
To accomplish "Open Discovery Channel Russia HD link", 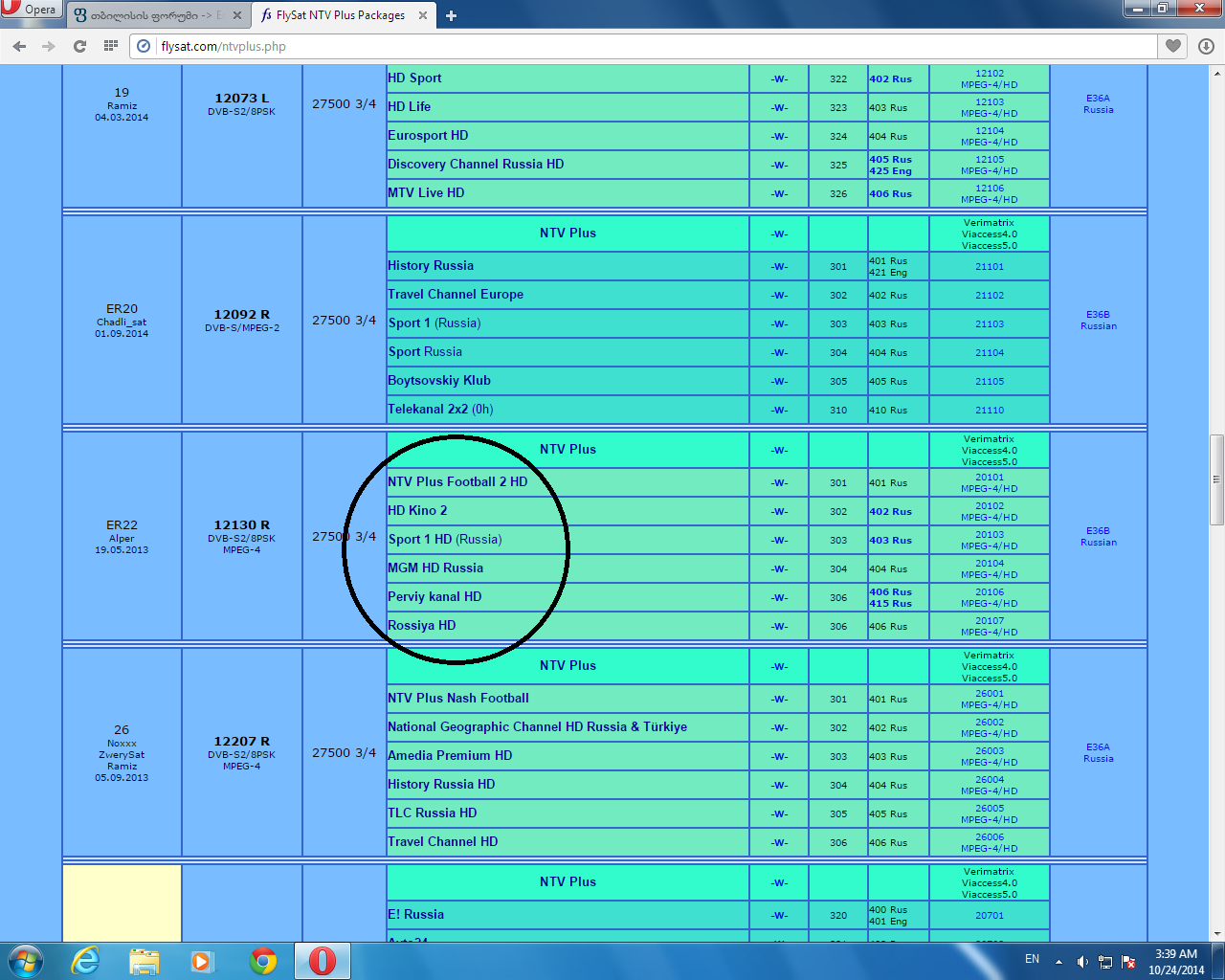I will pyautogui.click(x=476, y=165).
